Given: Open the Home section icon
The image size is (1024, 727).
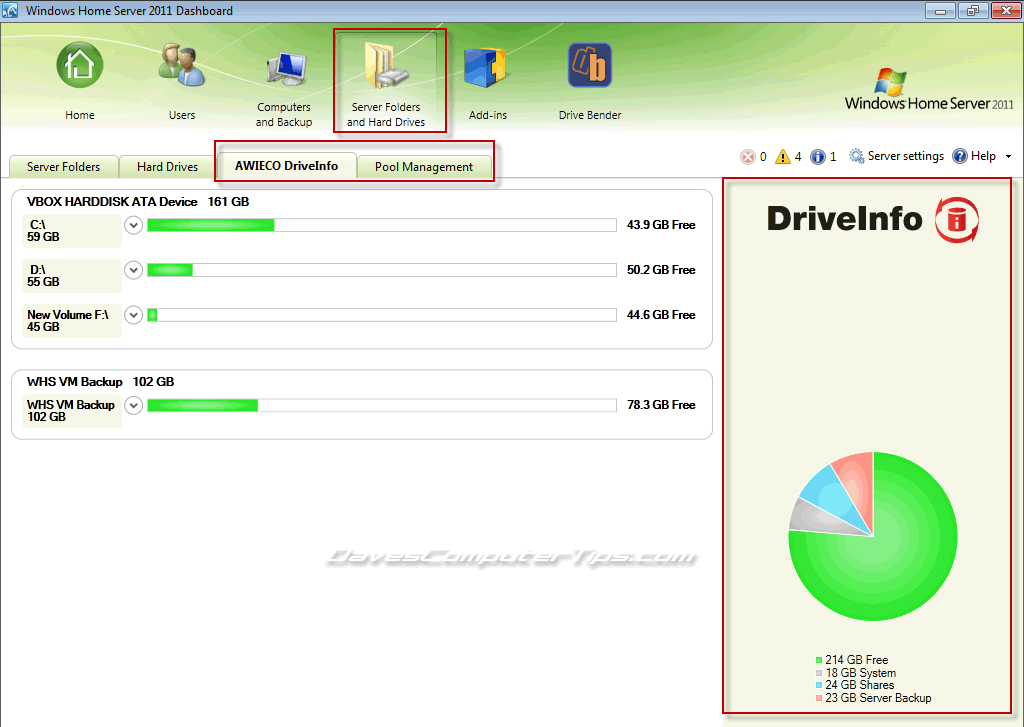Looking at the screenshot, I should pyautogui.click(x=80, y=65).
